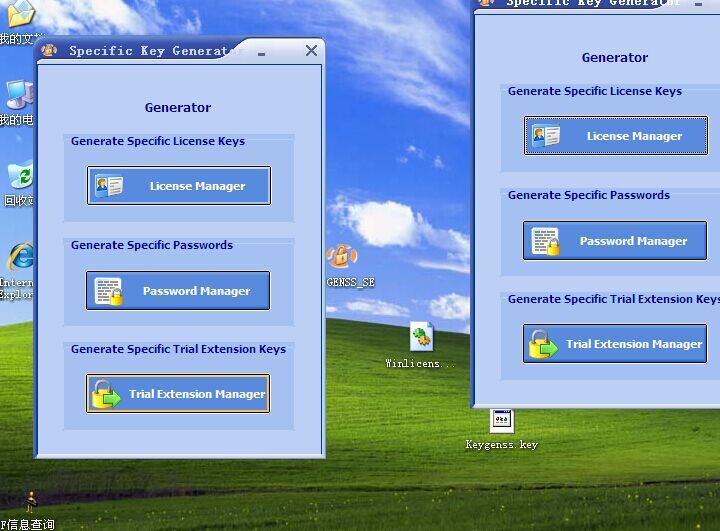Click 'Generate Specific License Keys' label in left window
The width and height of the screenshot is (720, 531).
158,141
